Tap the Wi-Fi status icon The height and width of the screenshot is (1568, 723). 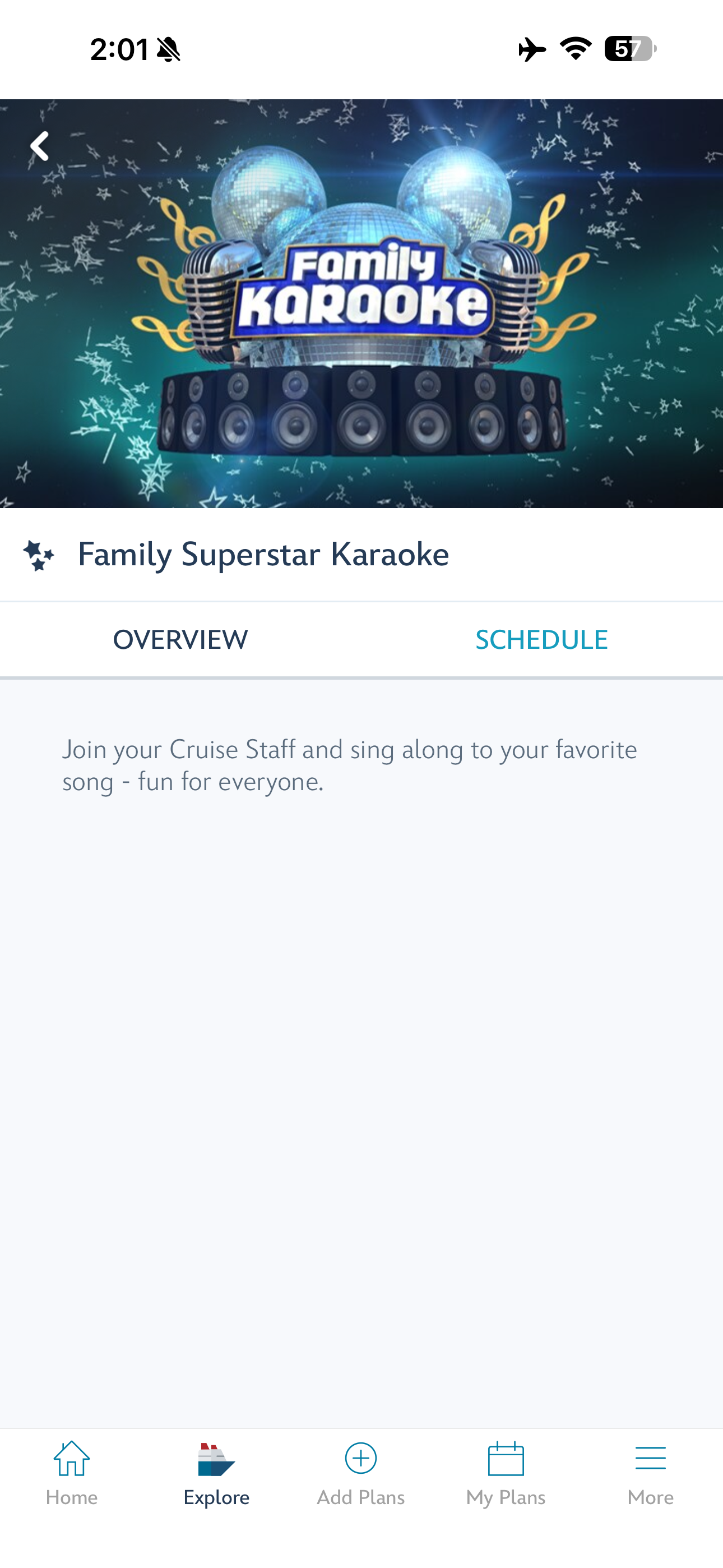[576, 49]
